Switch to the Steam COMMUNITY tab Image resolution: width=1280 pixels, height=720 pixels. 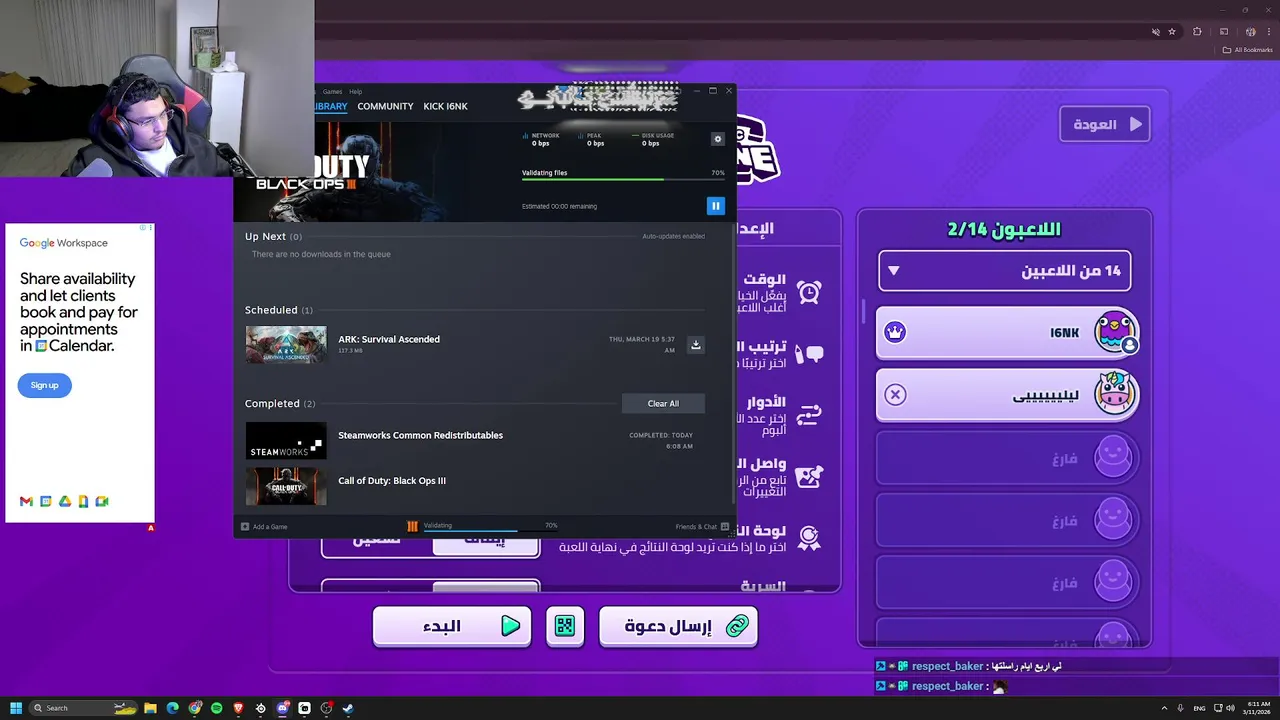coord(385,106)
